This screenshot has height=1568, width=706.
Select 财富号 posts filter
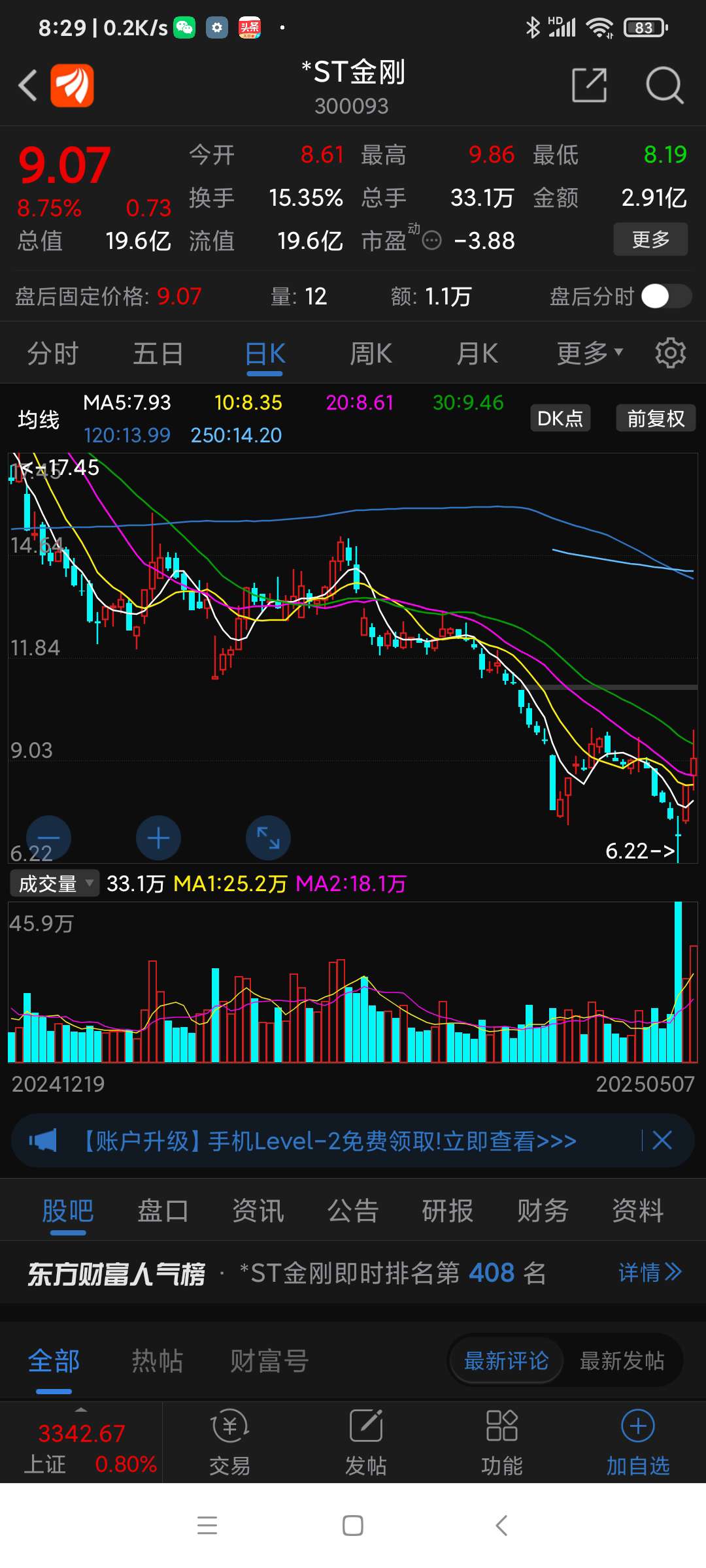point(269,1362)
